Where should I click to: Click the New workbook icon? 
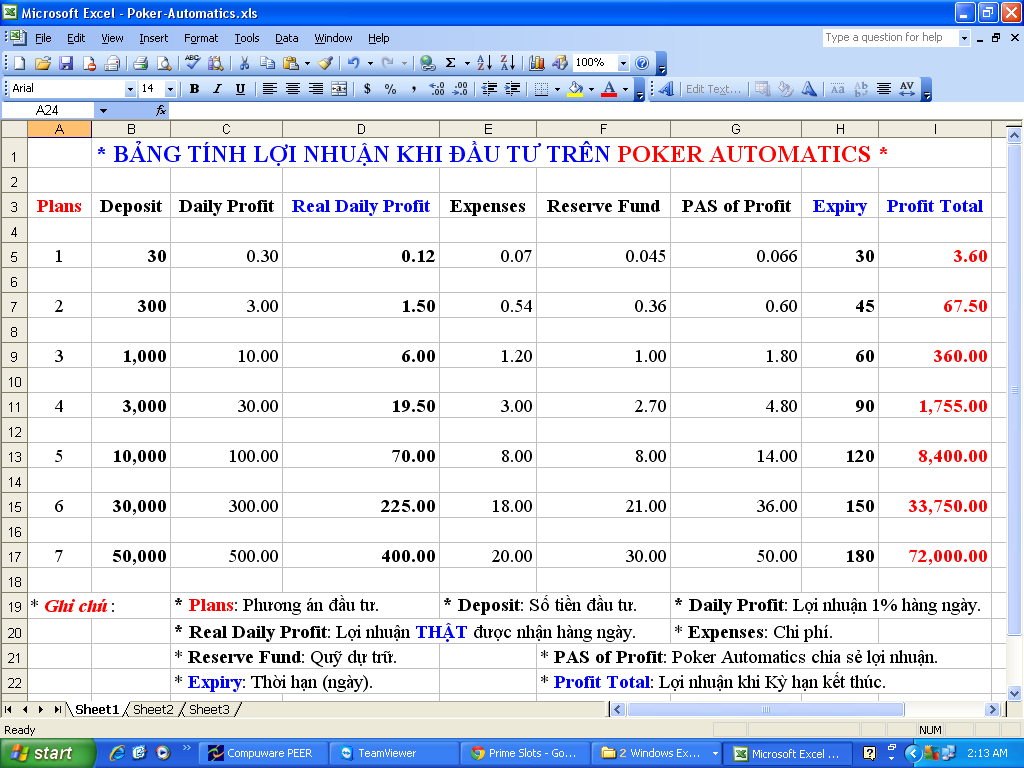(x=20, y=63)
